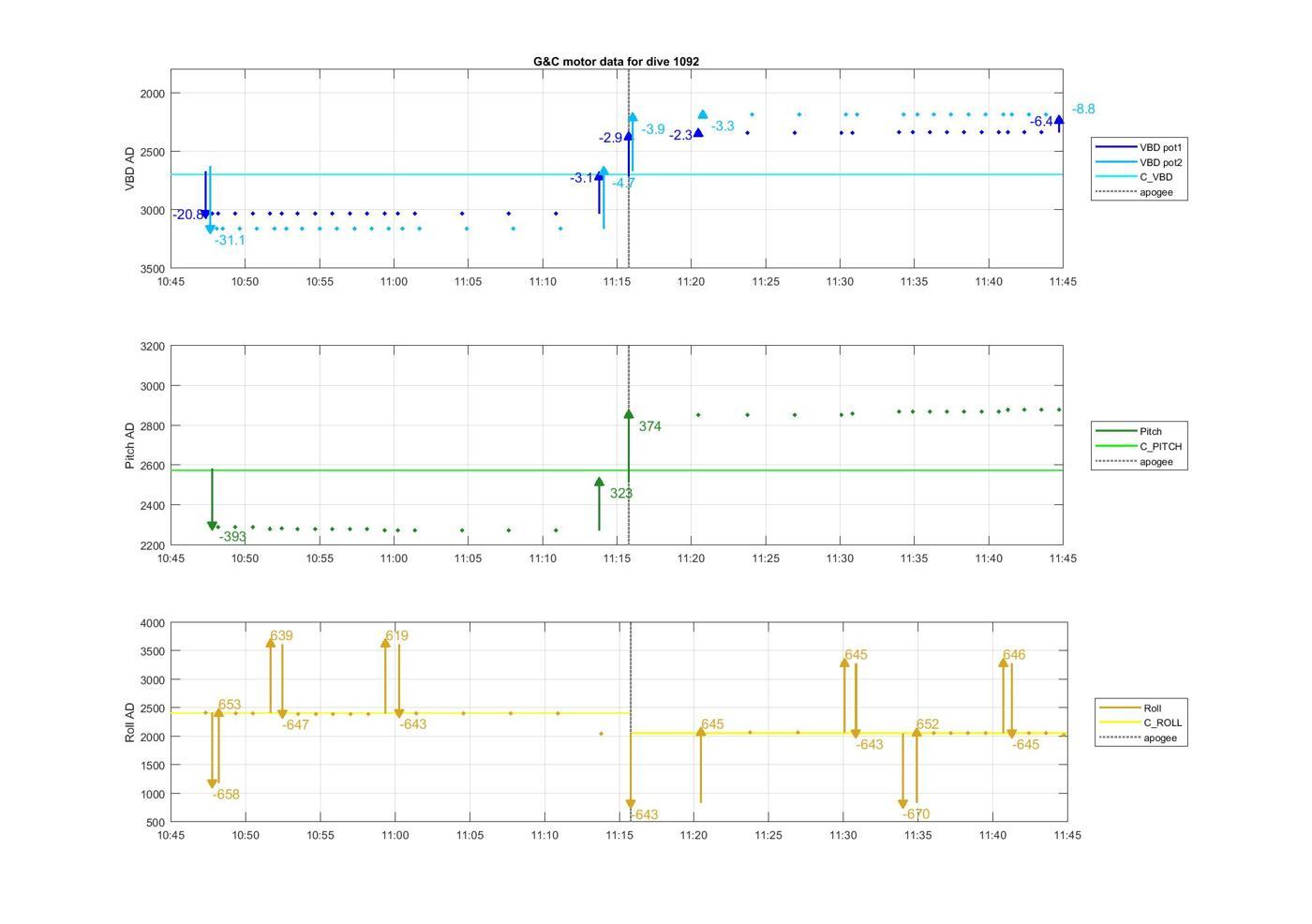Click the -2.9 VBD annotation
1312x924 pixels.
pyautogui.click(x=611, y=138)
